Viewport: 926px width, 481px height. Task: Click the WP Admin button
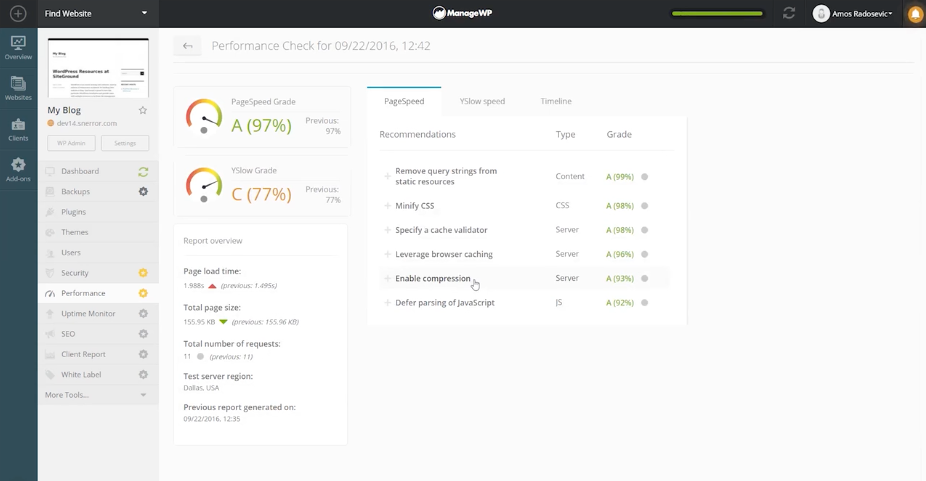coord(71,143)
